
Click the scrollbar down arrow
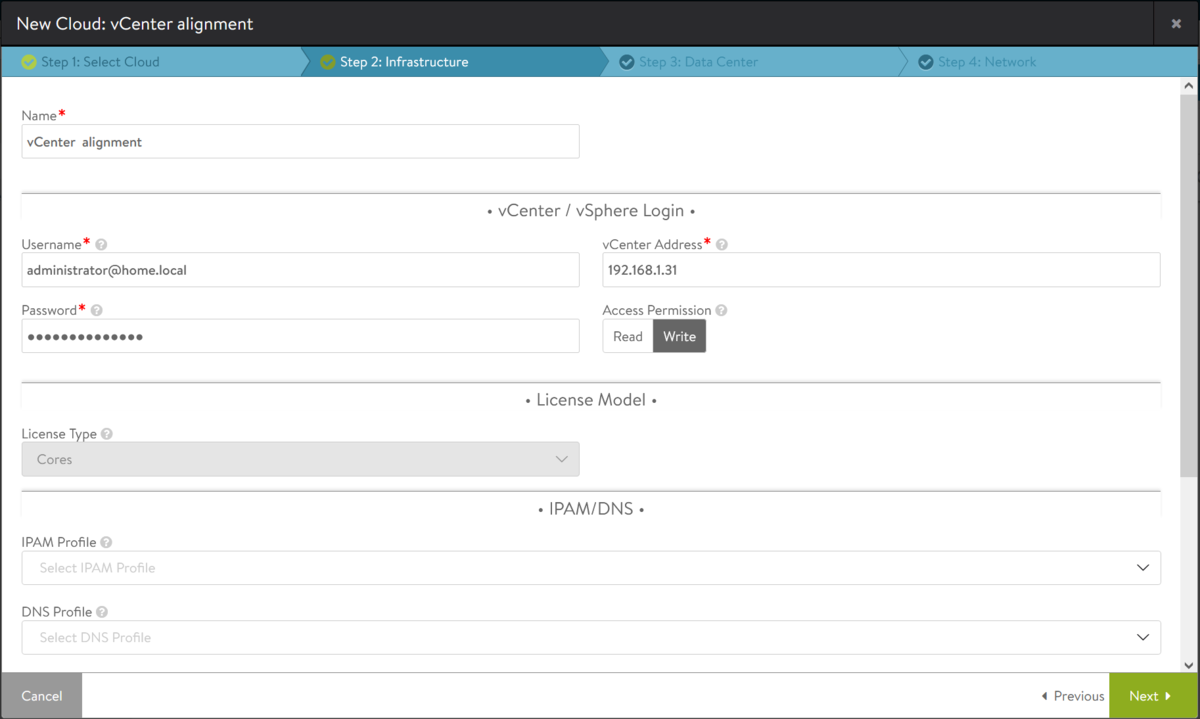click(x=1189, y=664)
